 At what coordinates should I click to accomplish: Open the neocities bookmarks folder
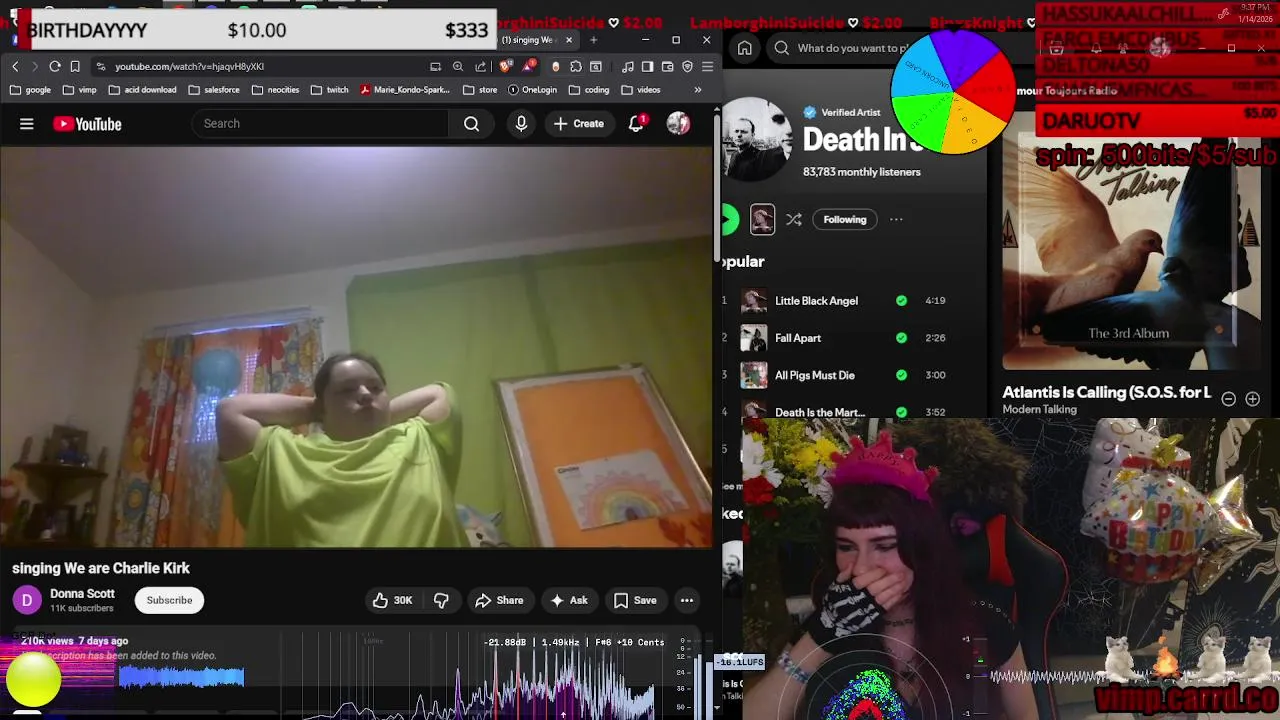275,90
